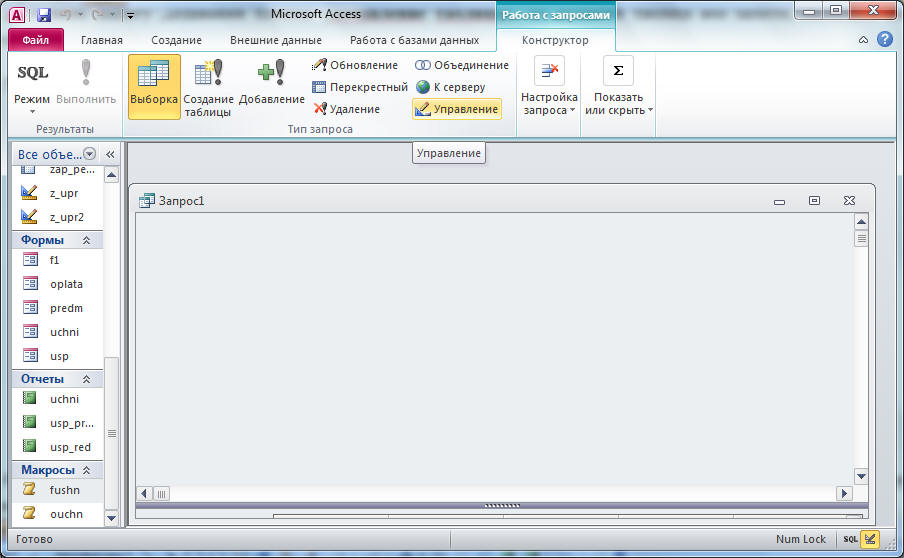Click query pane scroll up arrow
Image resolution: width=904 pixels, height=558 pixels.
coord(861,222)
